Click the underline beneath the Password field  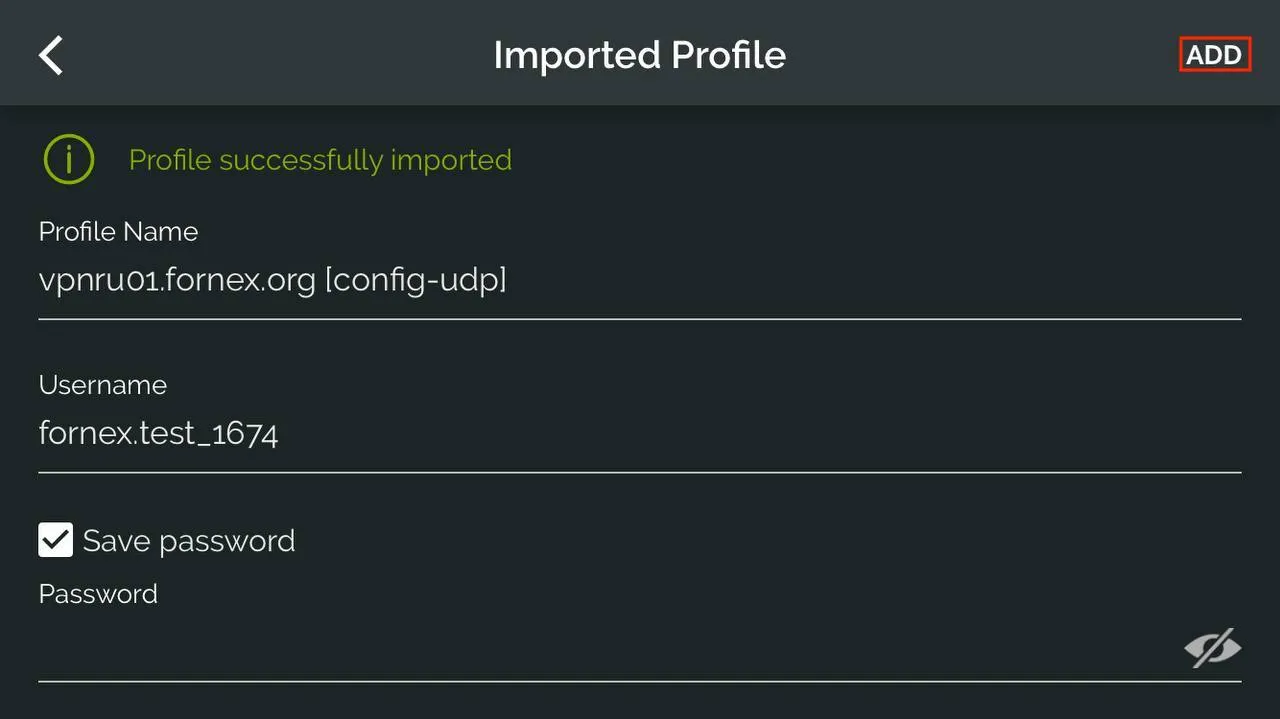click(x=640, y=682)
